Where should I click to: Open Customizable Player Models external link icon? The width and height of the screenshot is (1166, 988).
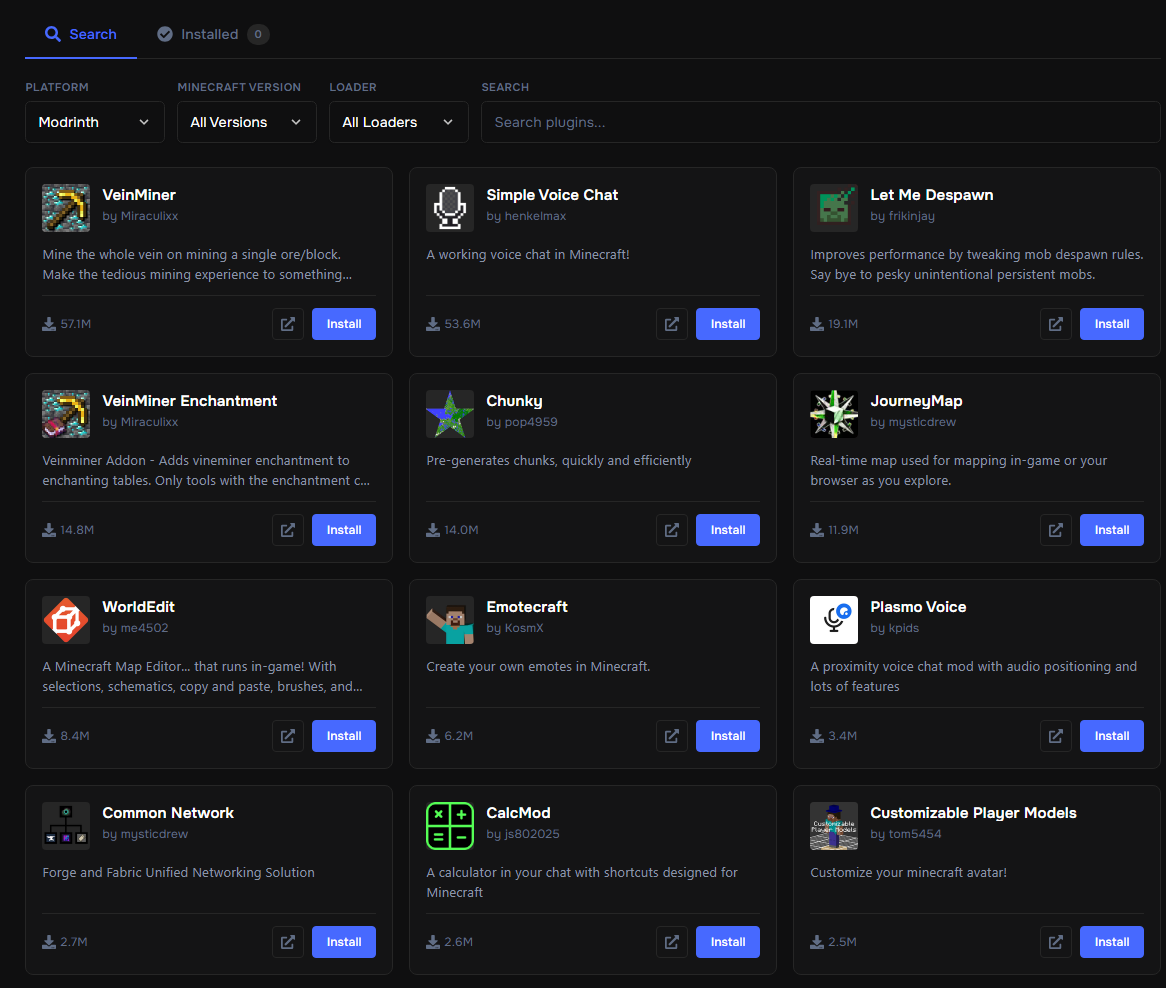1055,942
